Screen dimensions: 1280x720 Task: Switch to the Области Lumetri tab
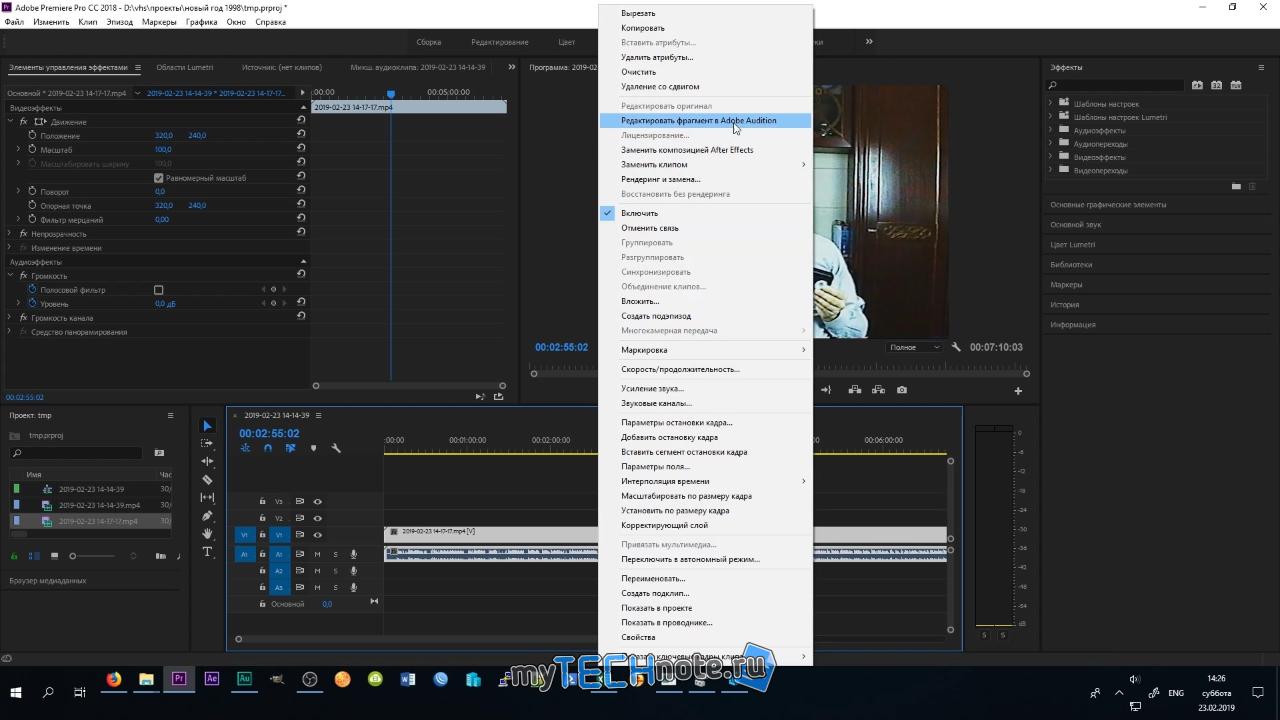click(x=185, y=67)
